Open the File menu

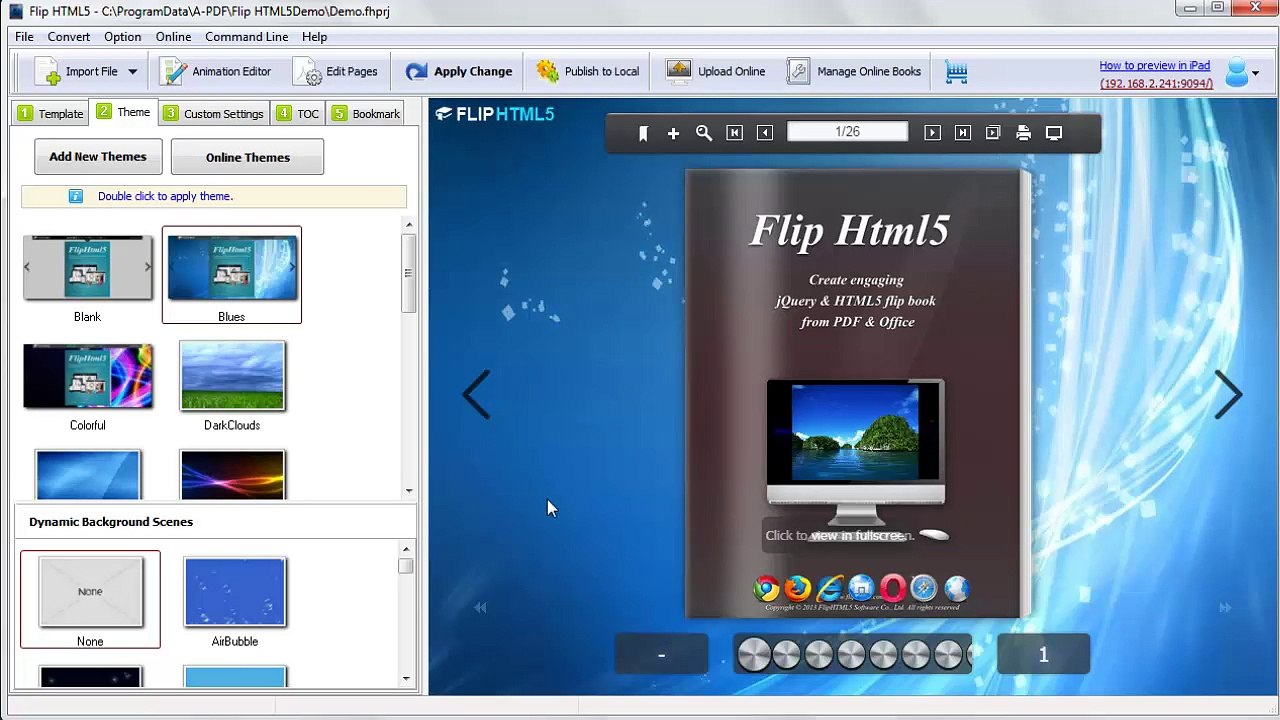click(x=24, y=37)
